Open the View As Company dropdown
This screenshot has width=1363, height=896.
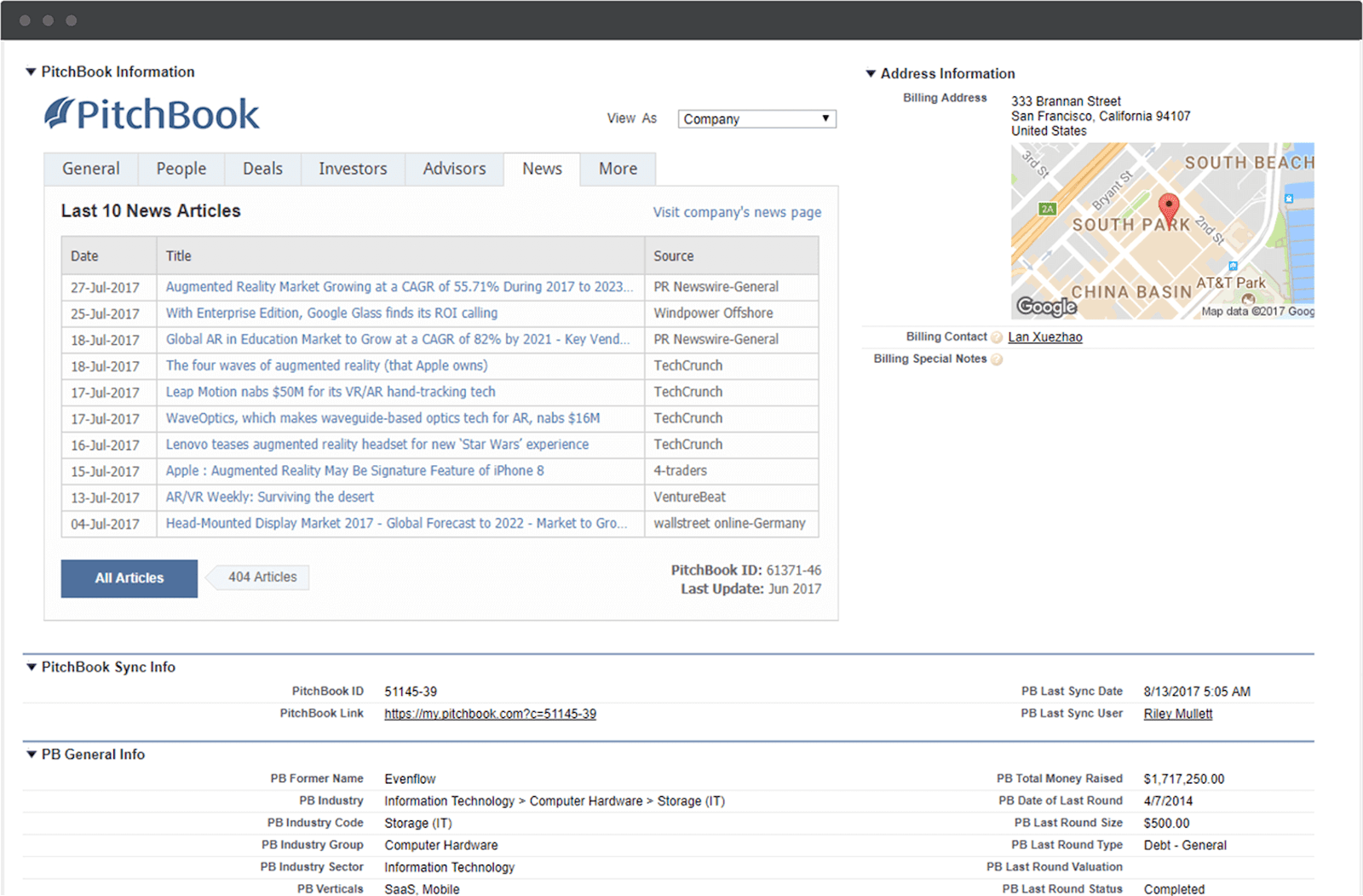pos(756,119)
